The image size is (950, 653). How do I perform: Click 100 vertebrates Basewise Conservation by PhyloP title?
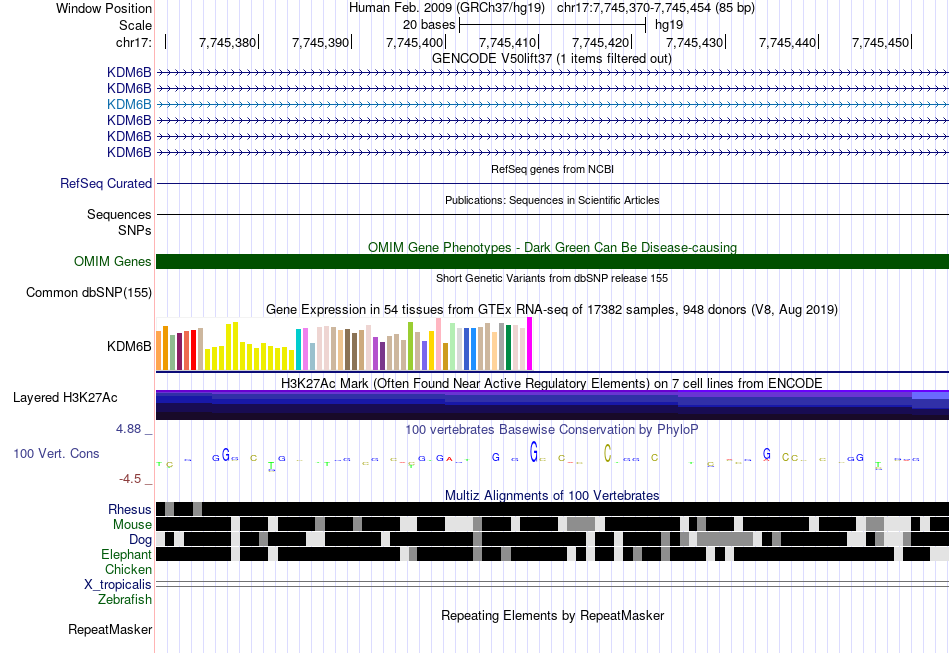(x=551, y=429)
